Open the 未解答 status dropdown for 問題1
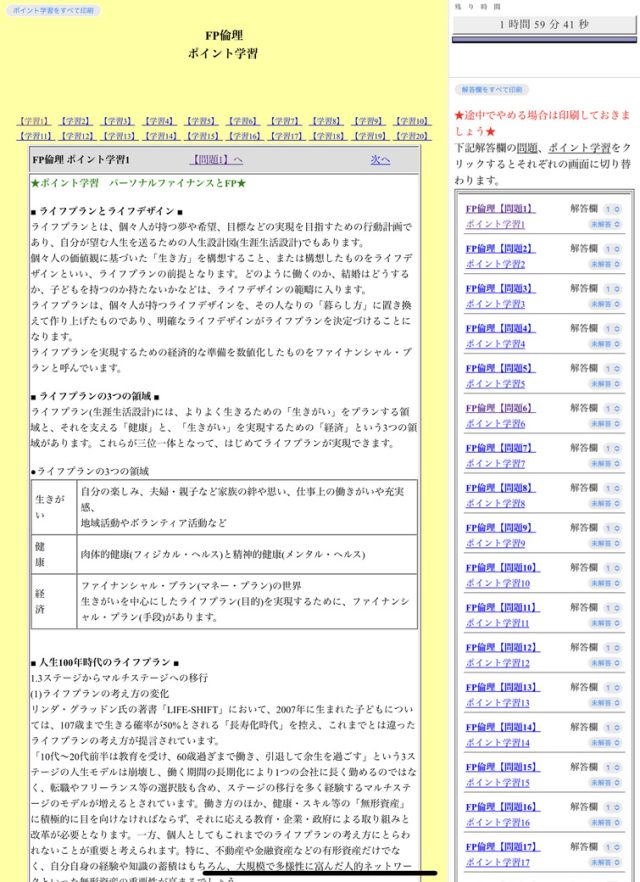 coord(606,224)
